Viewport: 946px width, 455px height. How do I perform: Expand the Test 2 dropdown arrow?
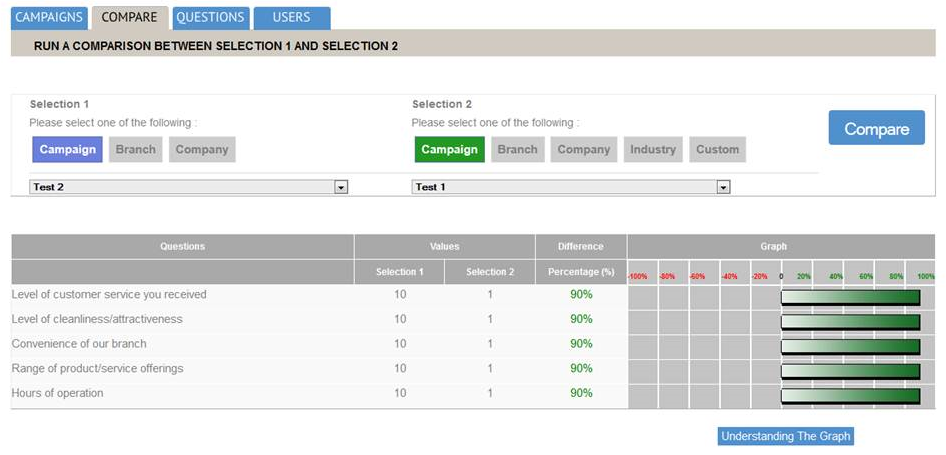(340, 187)
